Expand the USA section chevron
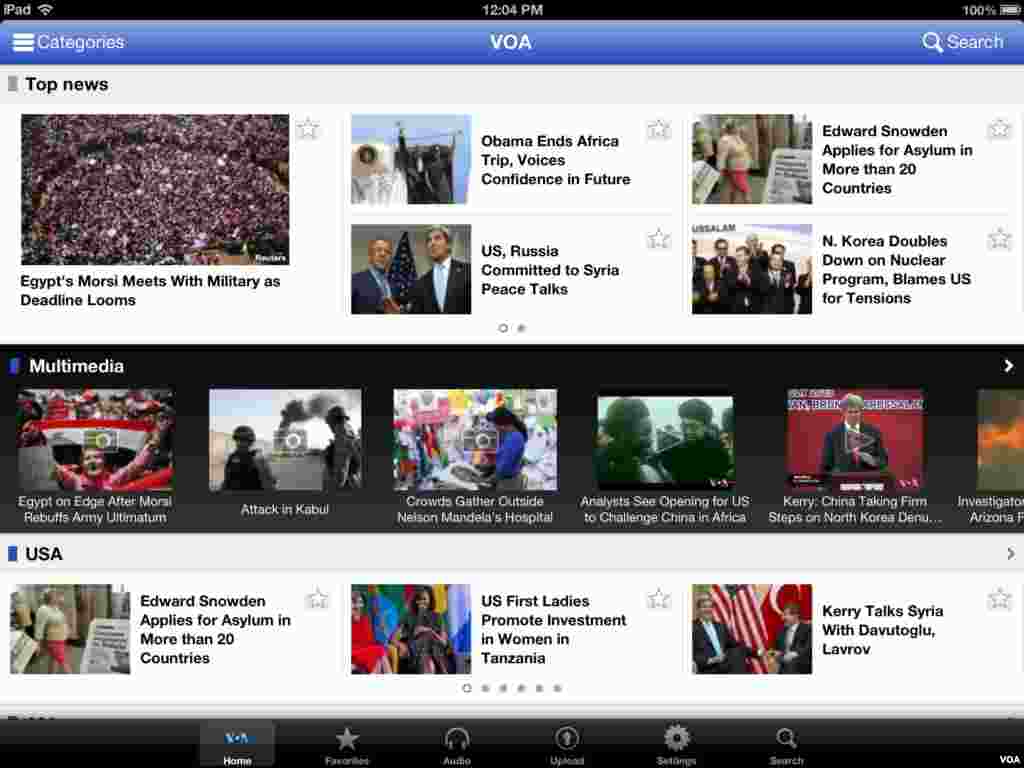1024x768 pixels. tap(1010, 554)
